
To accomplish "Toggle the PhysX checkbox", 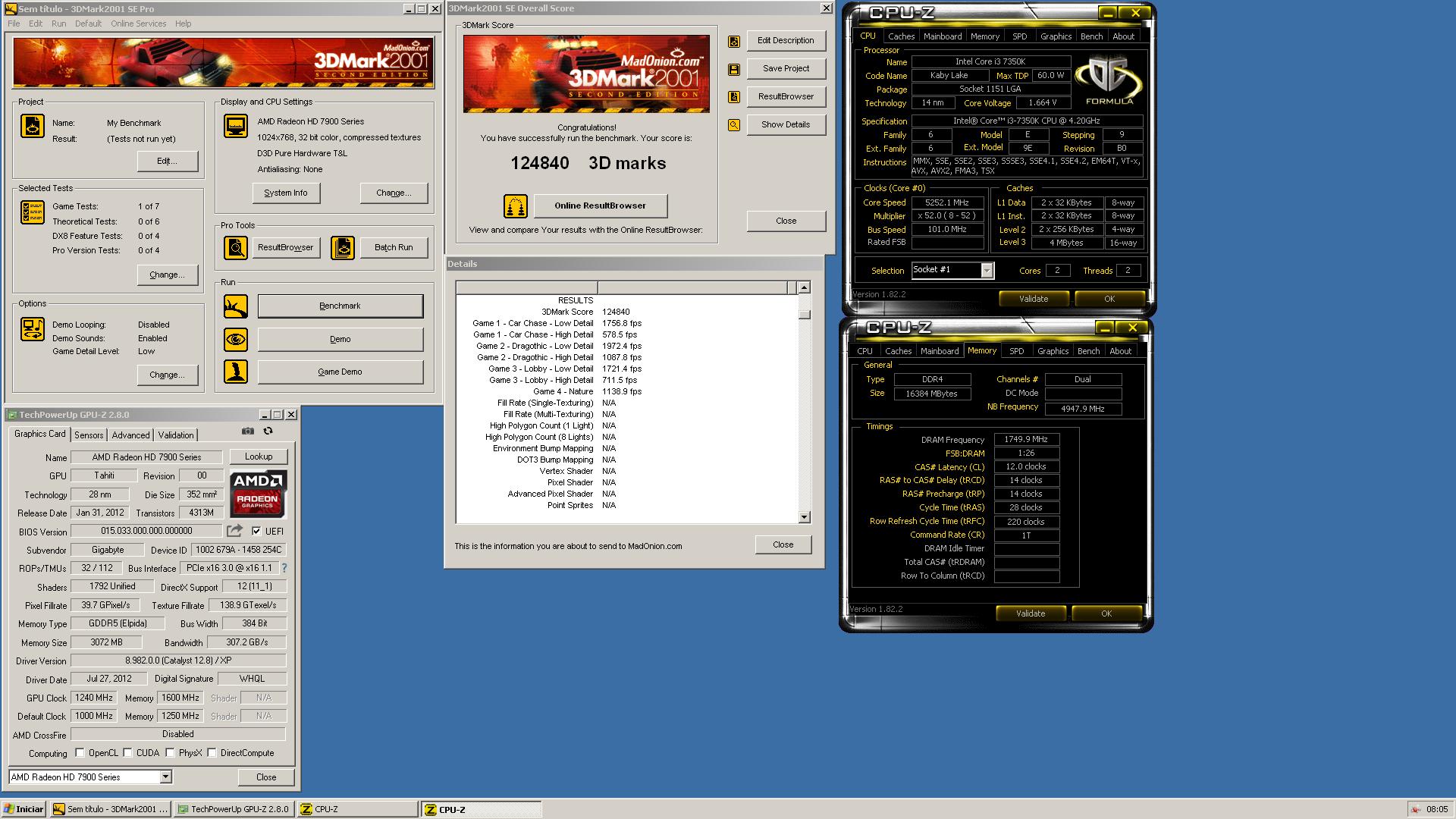I will click(170, 753).
